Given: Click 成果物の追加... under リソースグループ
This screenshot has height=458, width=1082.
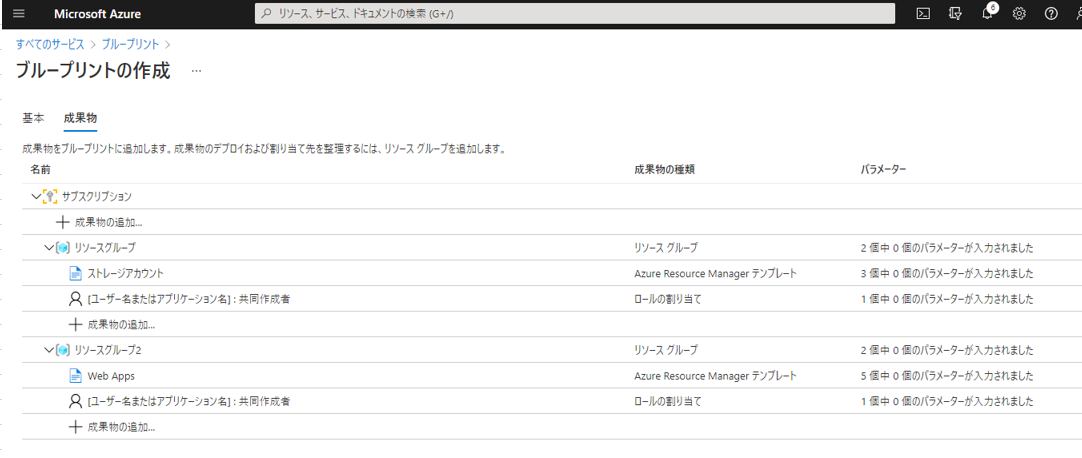Looking at the screenshot, I should pyautogui.click(x=121, y=324).
